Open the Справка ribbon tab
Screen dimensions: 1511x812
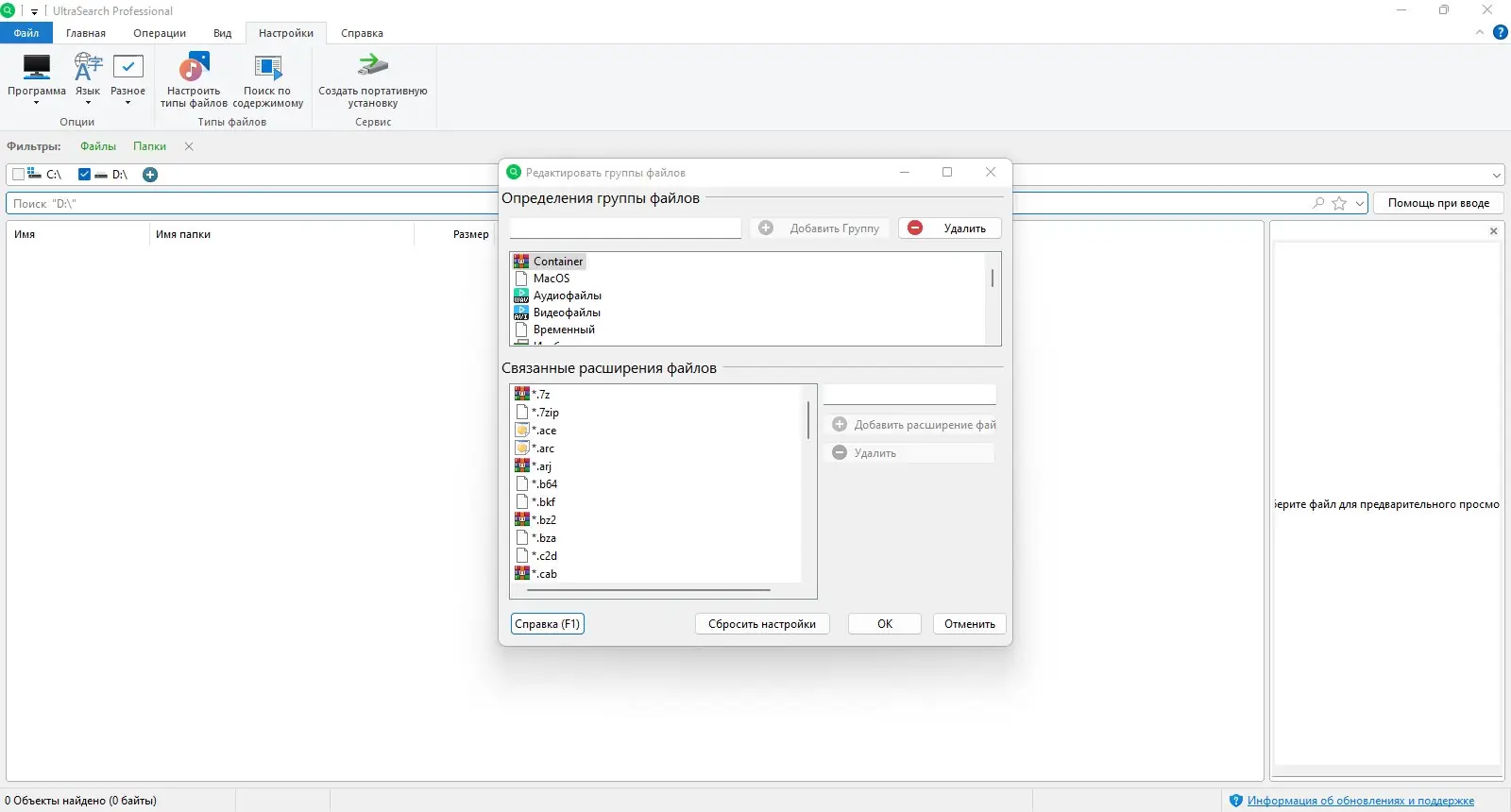[362, 33]
